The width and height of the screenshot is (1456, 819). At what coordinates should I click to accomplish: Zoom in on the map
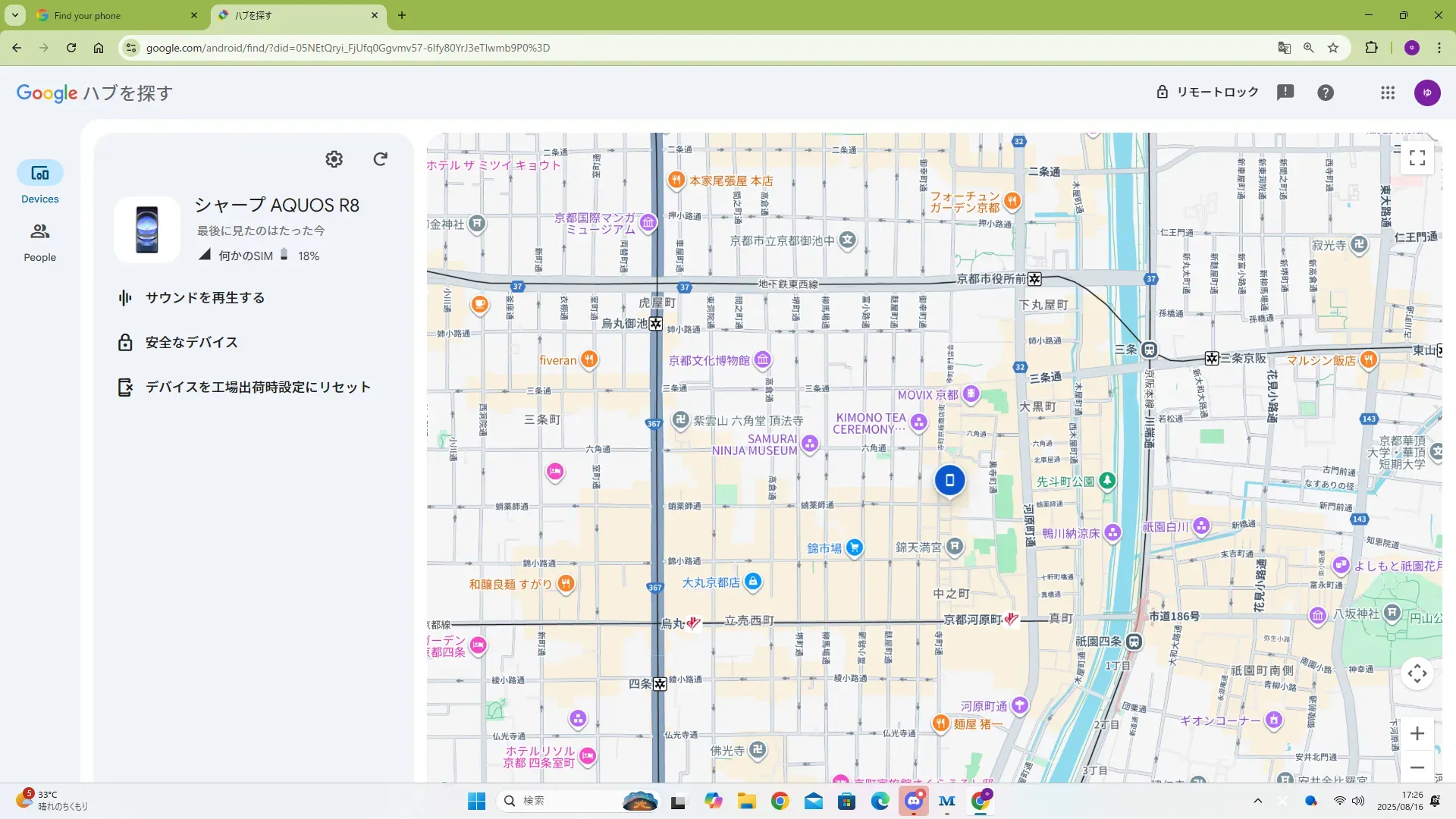click(x=1417, y=733)
